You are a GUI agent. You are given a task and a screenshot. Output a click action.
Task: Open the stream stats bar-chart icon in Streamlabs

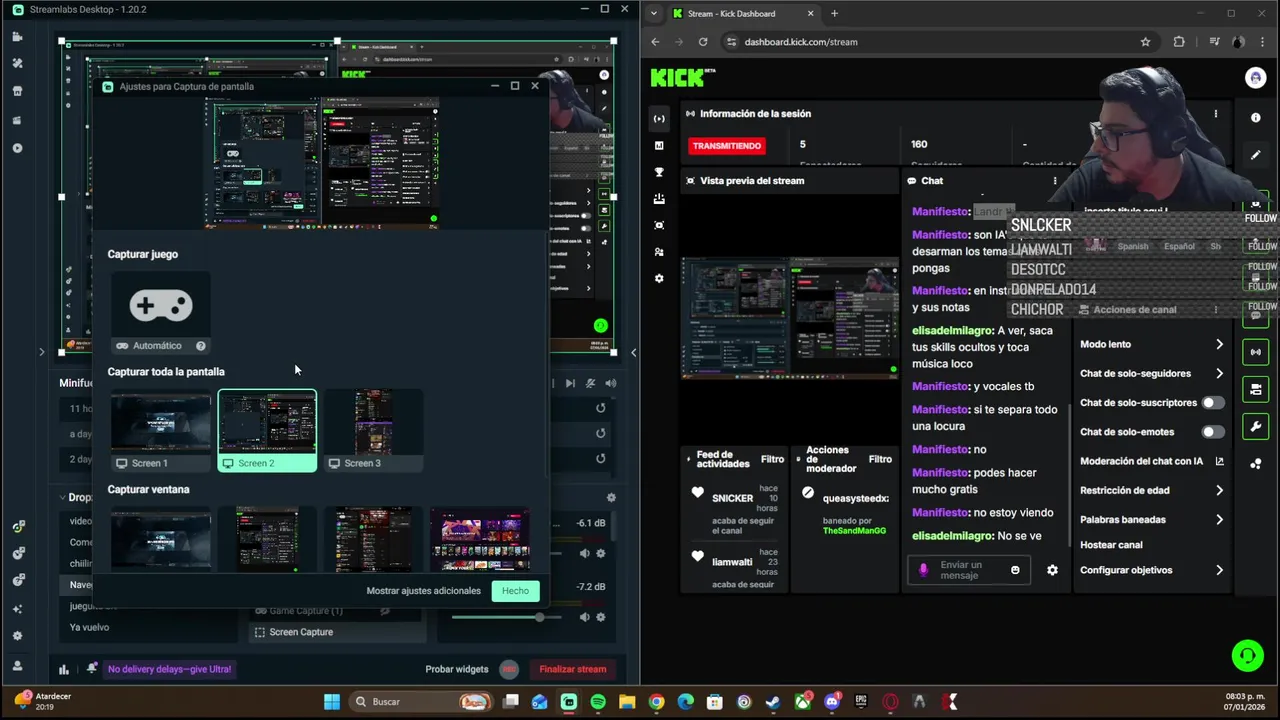click(x=64, y=669)
